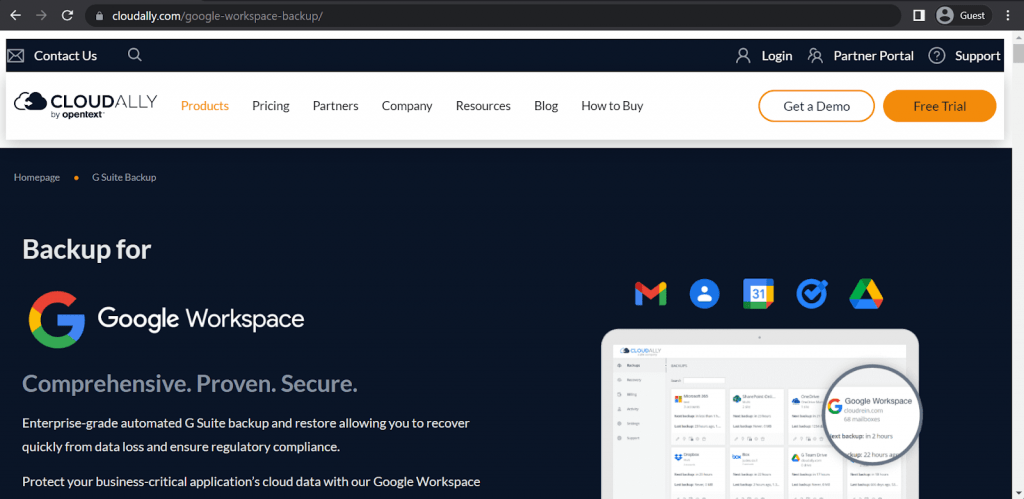The image size is (1024, 499).
Task: Reload the page with the refresh icon
Action: [67, 16]
